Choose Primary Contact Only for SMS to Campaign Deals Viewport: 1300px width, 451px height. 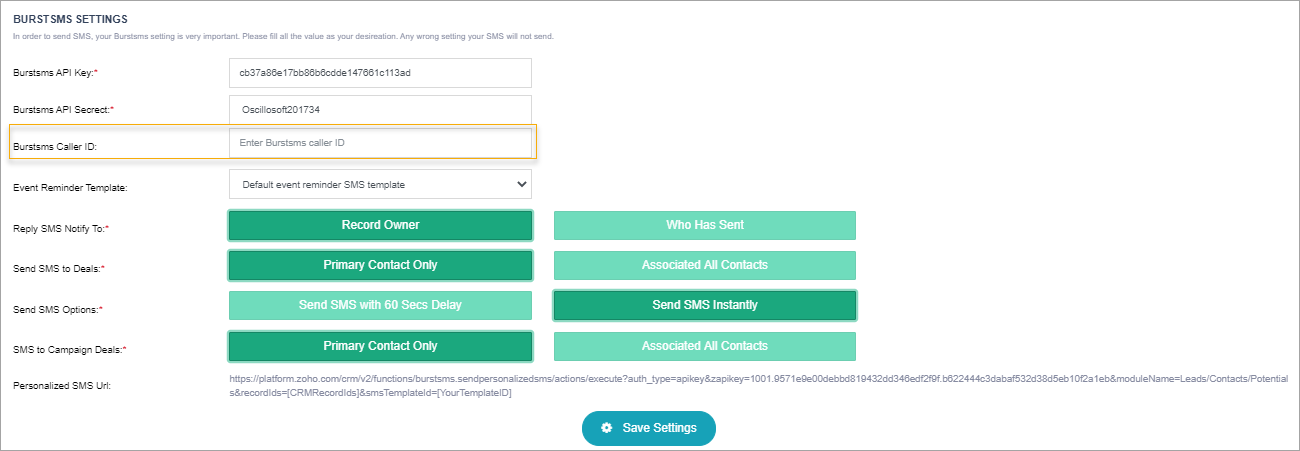[380, 346]
